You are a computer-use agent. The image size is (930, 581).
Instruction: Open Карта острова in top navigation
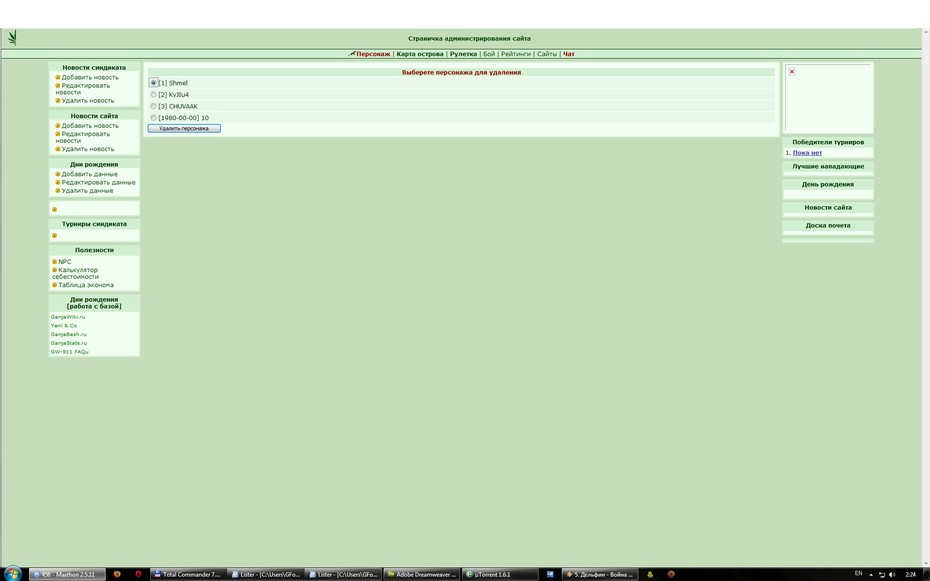[420, 54]
